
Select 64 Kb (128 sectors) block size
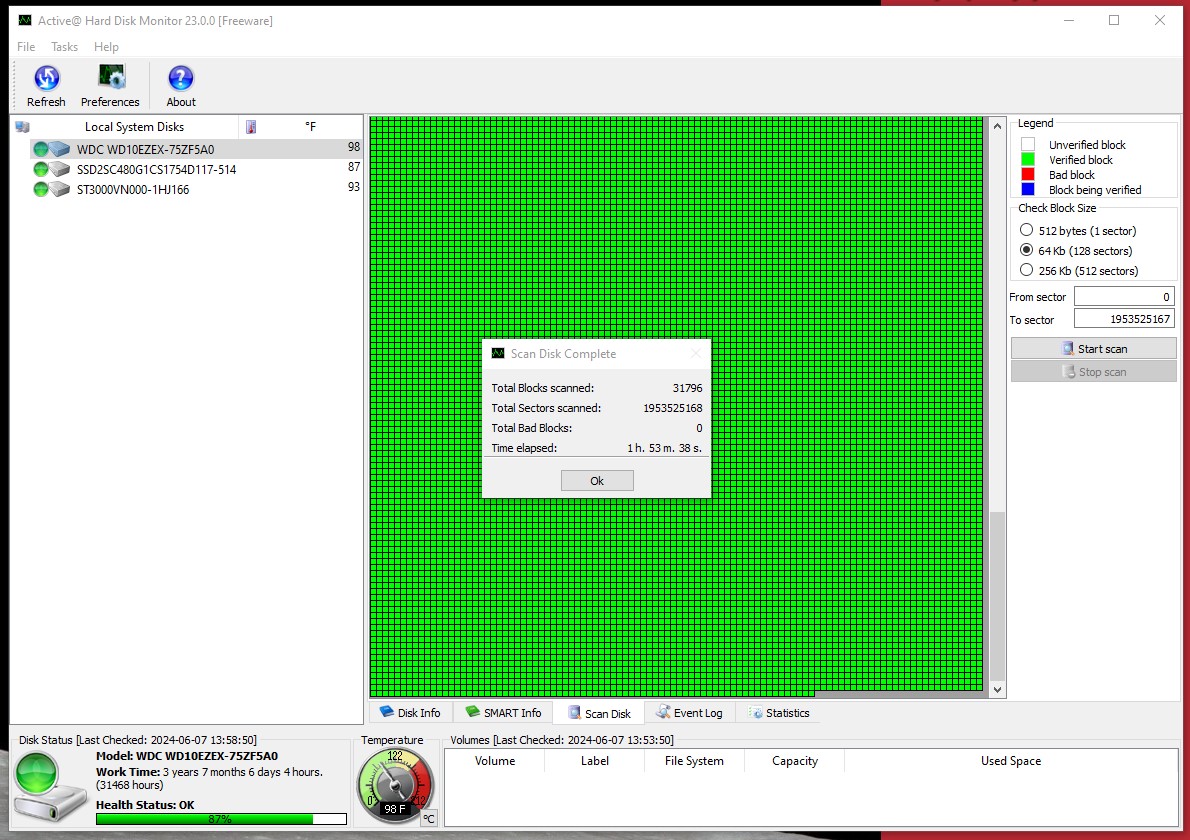(x=1026, y=251)
